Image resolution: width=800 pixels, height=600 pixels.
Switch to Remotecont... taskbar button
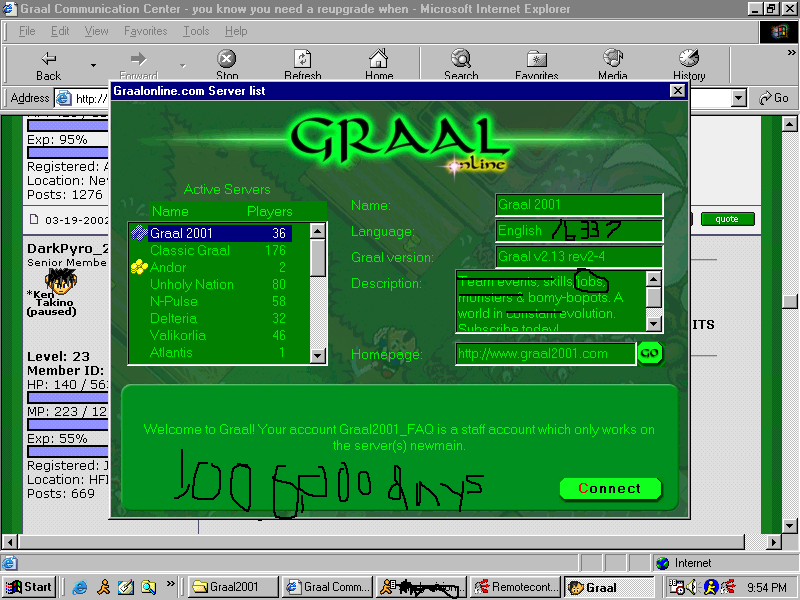point(515,587)
